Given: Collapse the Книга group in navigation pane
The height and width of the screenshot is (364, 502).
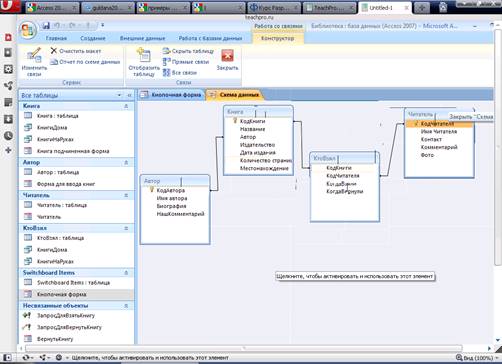Looking at the screenshot, I should click(x=126, y=106).
